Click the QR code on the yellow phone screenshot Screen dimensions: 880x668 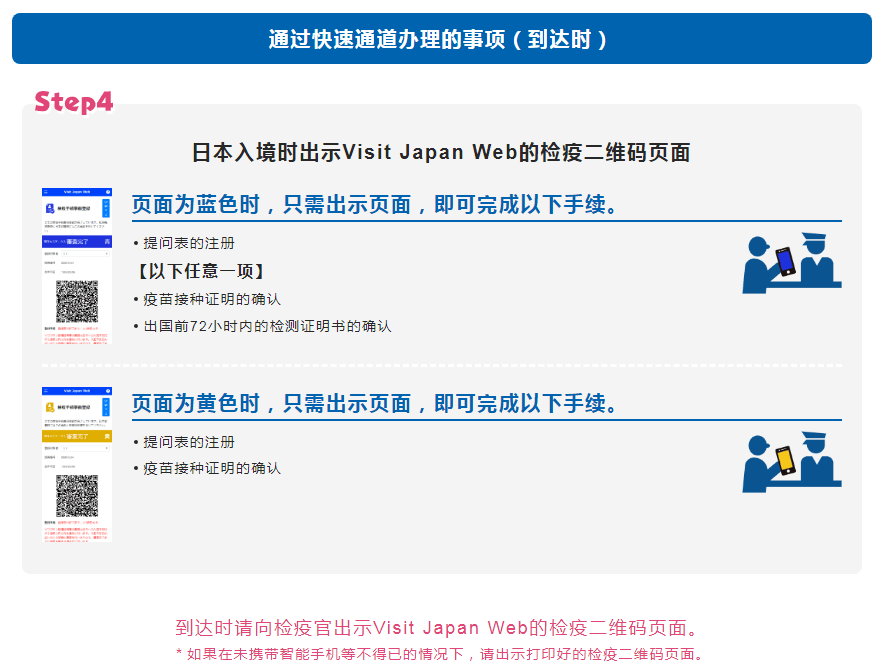click(78, 496)
